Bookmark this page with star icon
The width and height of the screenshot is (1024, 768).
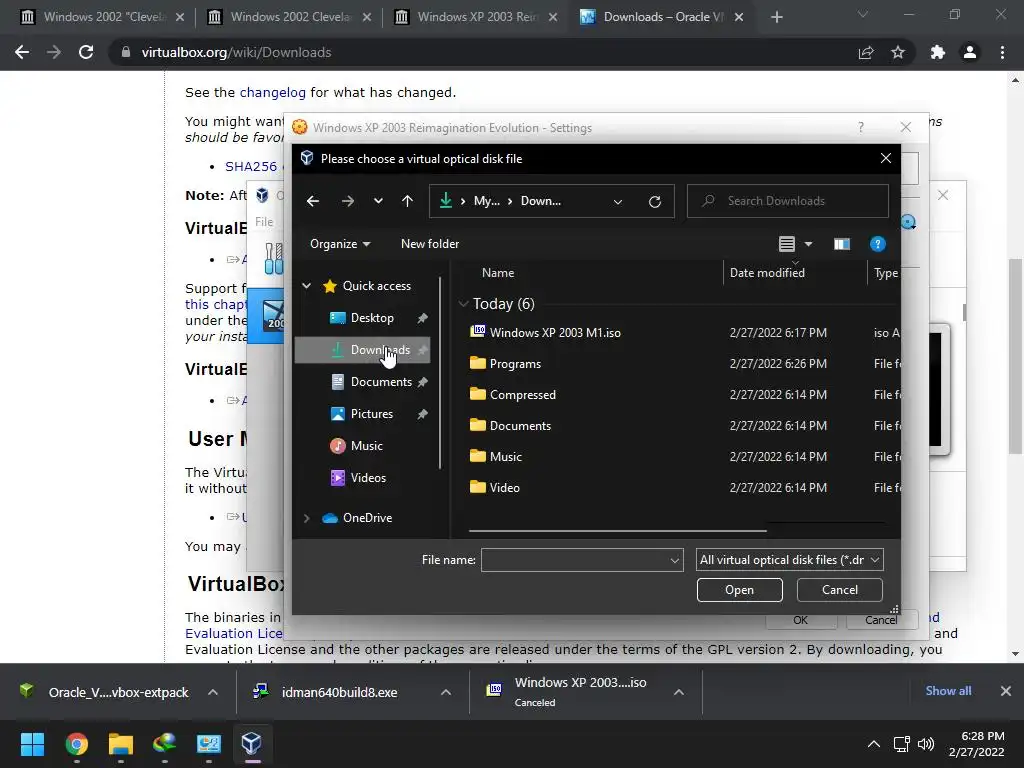click(898, 52)
